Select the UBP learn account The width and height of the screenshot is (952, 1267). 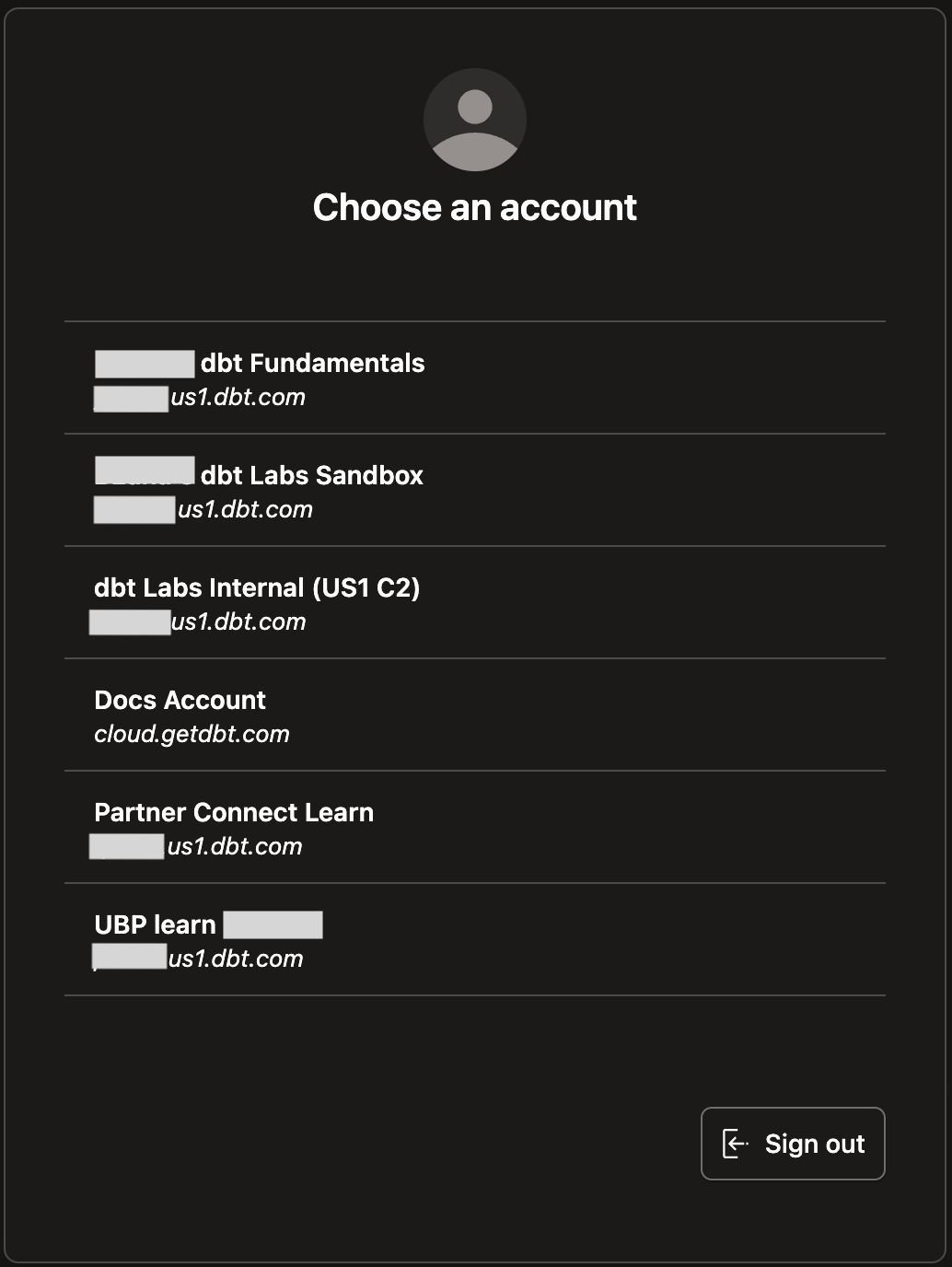coord(475,939)
